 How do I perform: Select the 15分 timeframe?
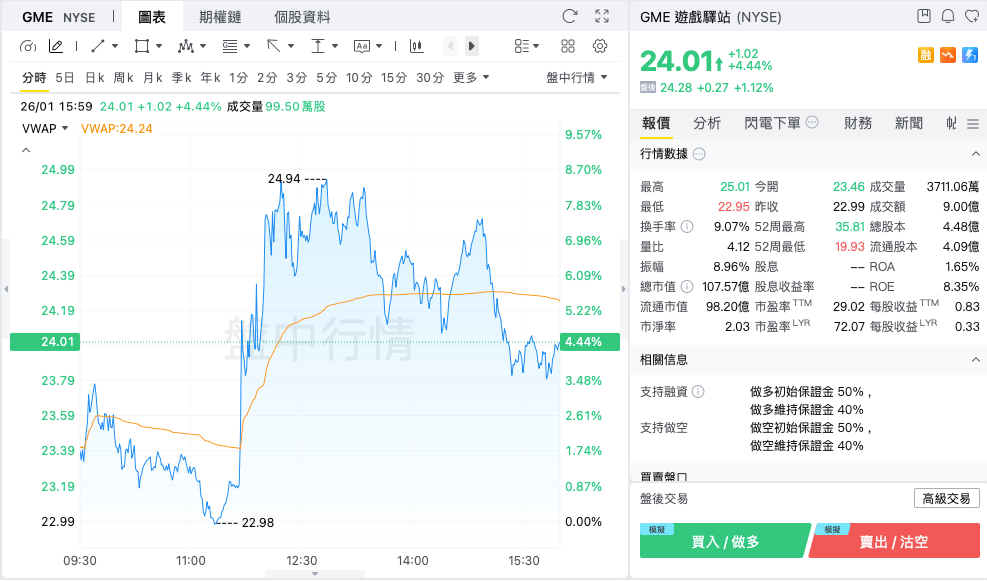(393, 77)
